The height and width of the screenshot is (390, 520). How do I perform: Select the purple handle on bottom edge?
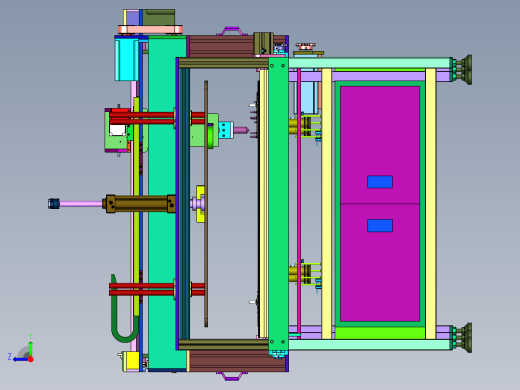[x=232, y=376]
